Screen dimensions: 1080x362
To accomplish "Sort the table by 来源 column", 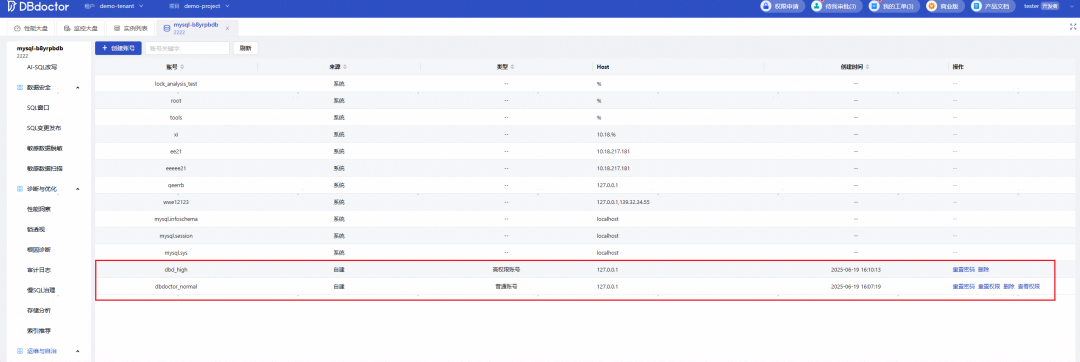I will point(345,67).
